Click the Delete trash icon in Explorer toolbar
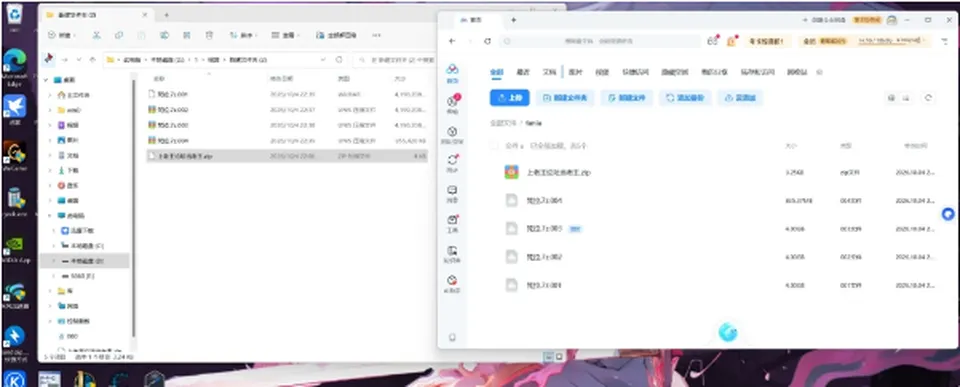Screen dimensions: 960x387 point(209,36)
